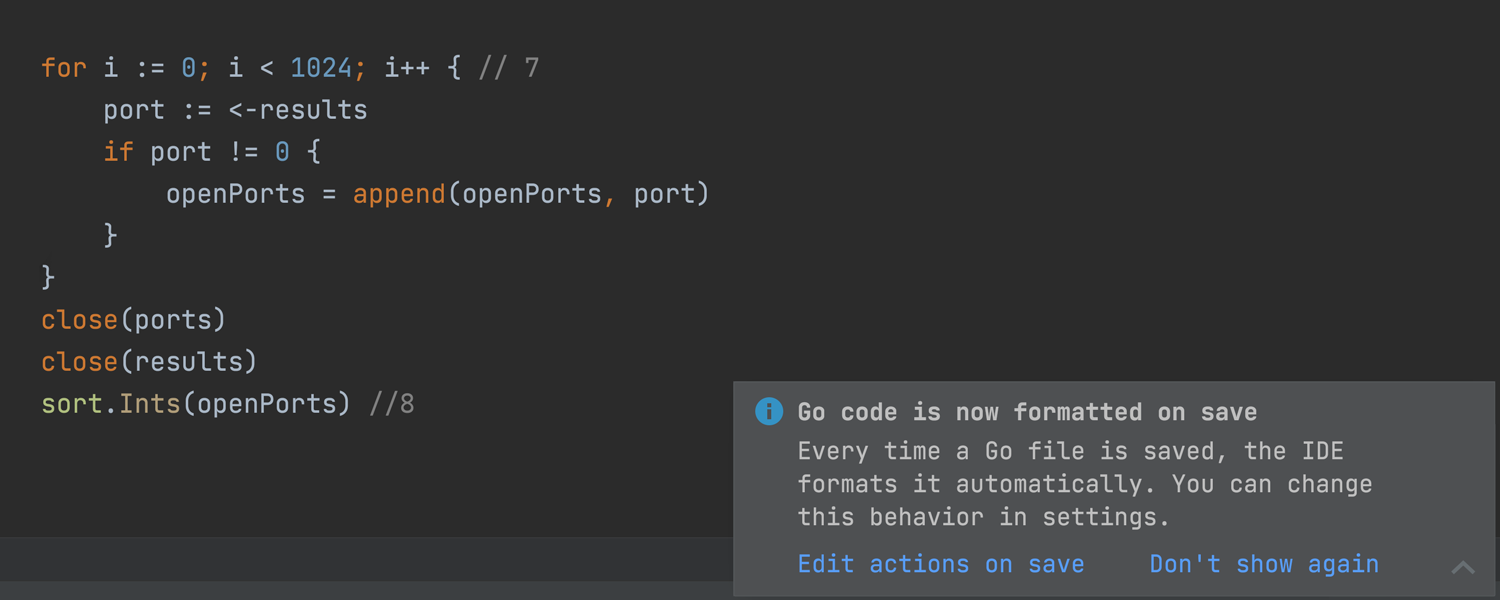Open the "Edit actions on save" link

click(941, 564)
